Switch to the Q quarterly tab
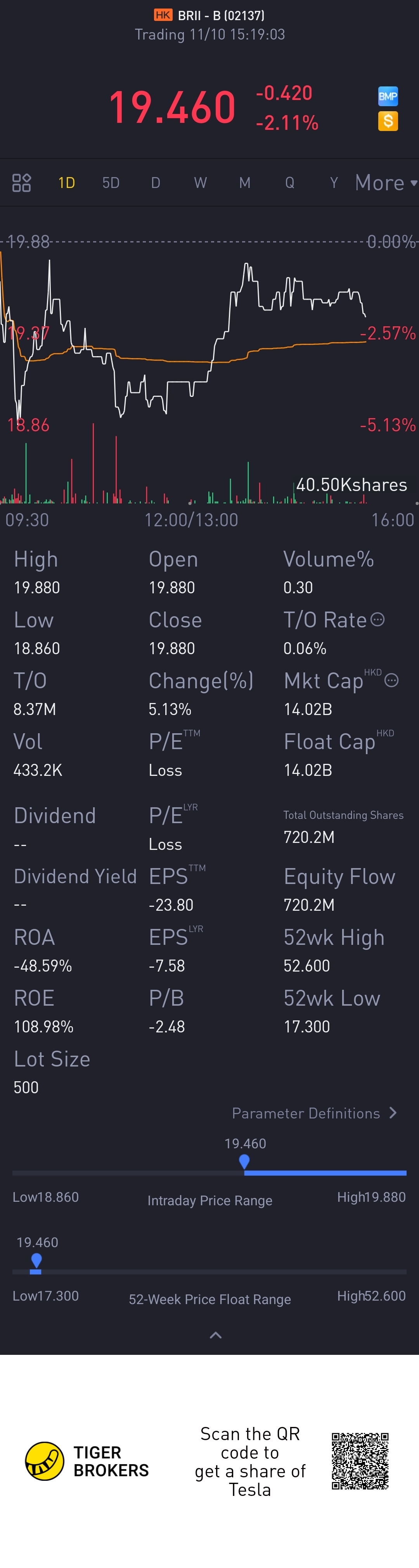This screenshot has width=419, height=1568. pyautogui.click(x=290, y=183)
